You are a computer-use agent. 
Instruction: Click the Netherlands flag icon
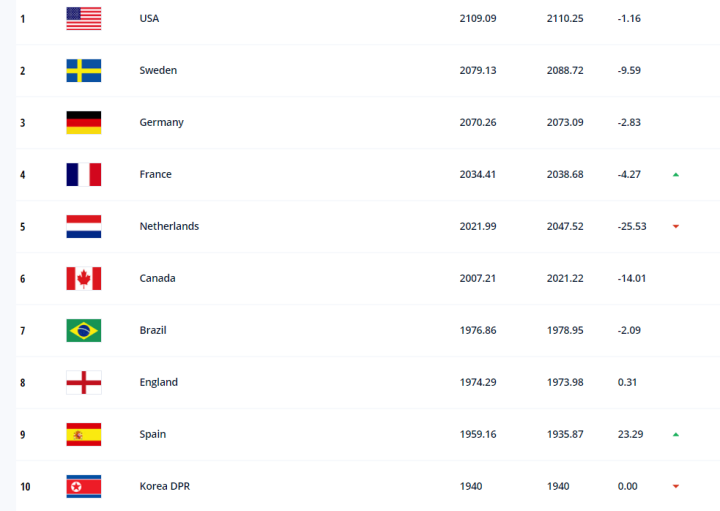point(83,226)
